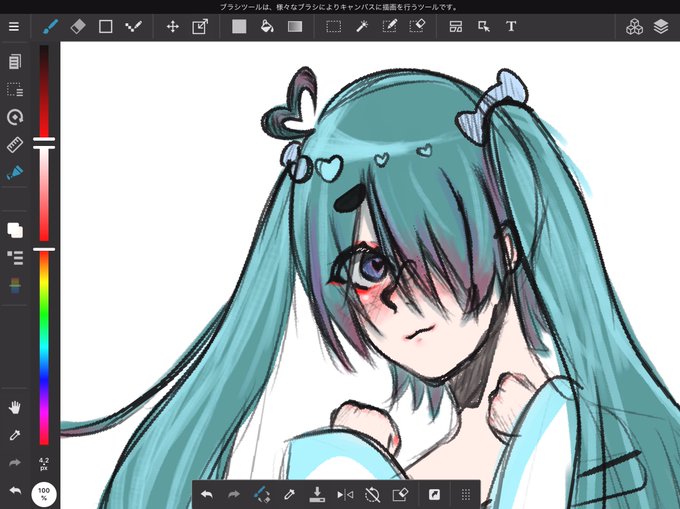Select the Gradient tool
The height and width of the screenshot is (509, 680).
[295, 26]
